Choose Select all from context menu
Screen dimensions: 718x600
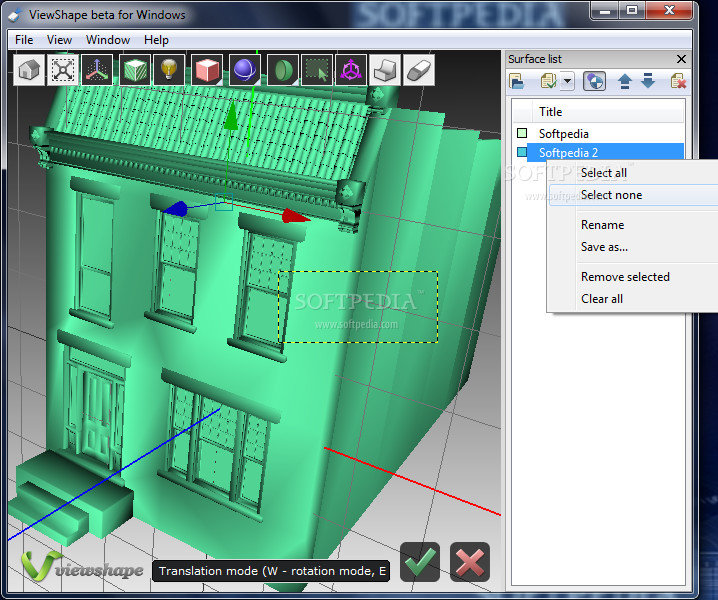click(633, 173)
